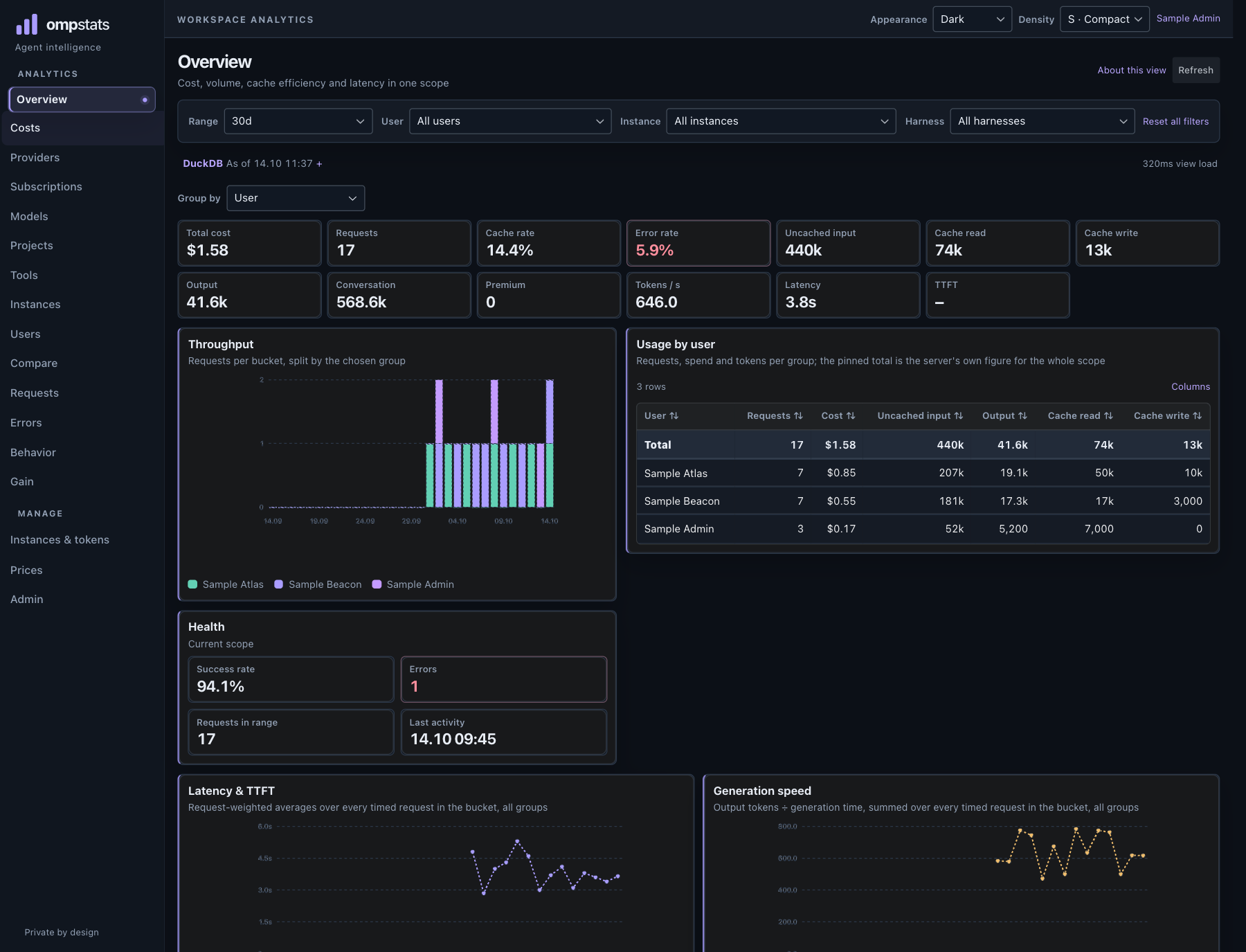The width and height of the screenshot is (1246, 952).
Task: Sort table by User column
Action: (661, 415)
